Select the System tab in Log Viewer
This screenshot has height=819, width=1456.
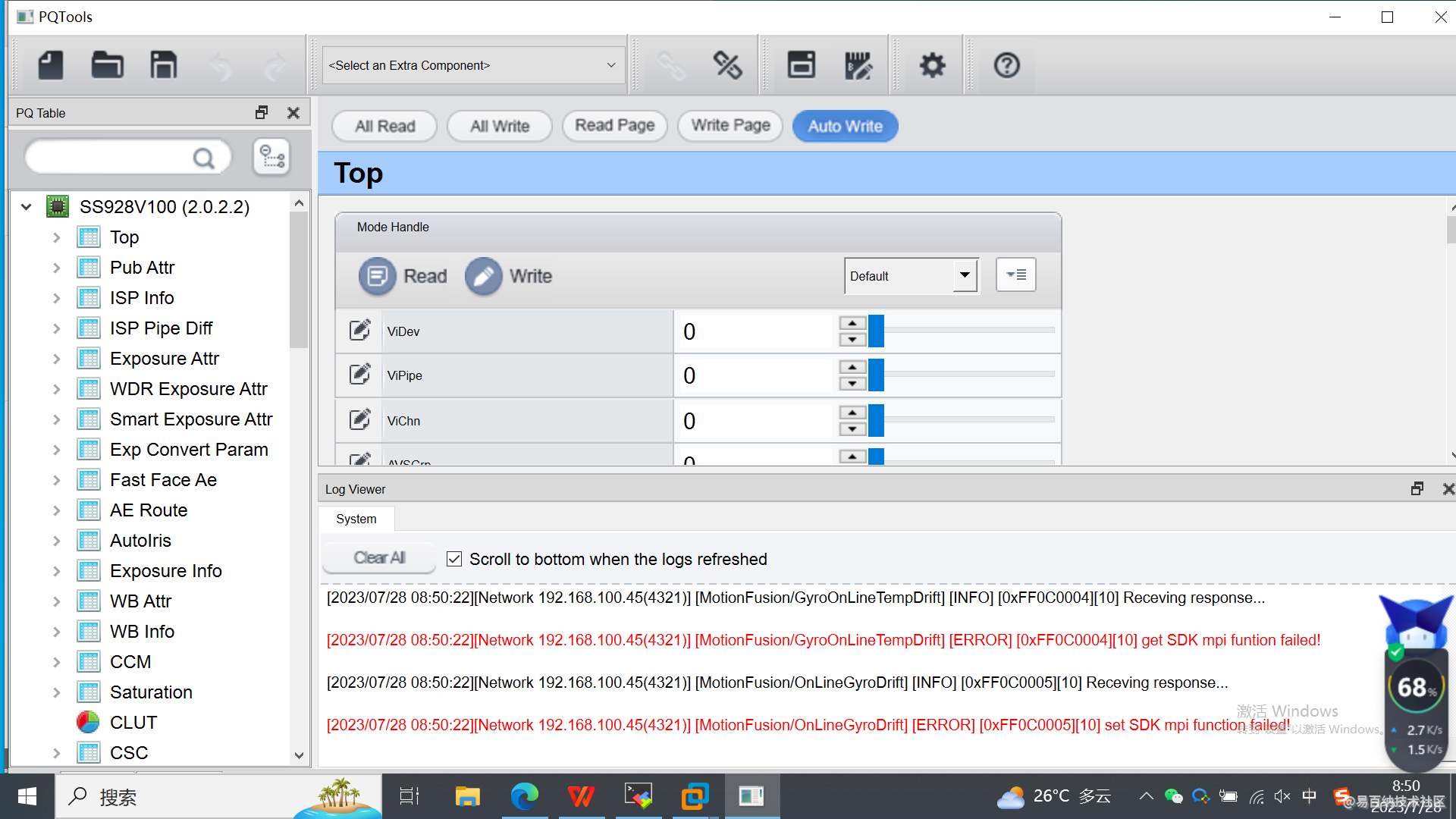[x=356, y=519]
